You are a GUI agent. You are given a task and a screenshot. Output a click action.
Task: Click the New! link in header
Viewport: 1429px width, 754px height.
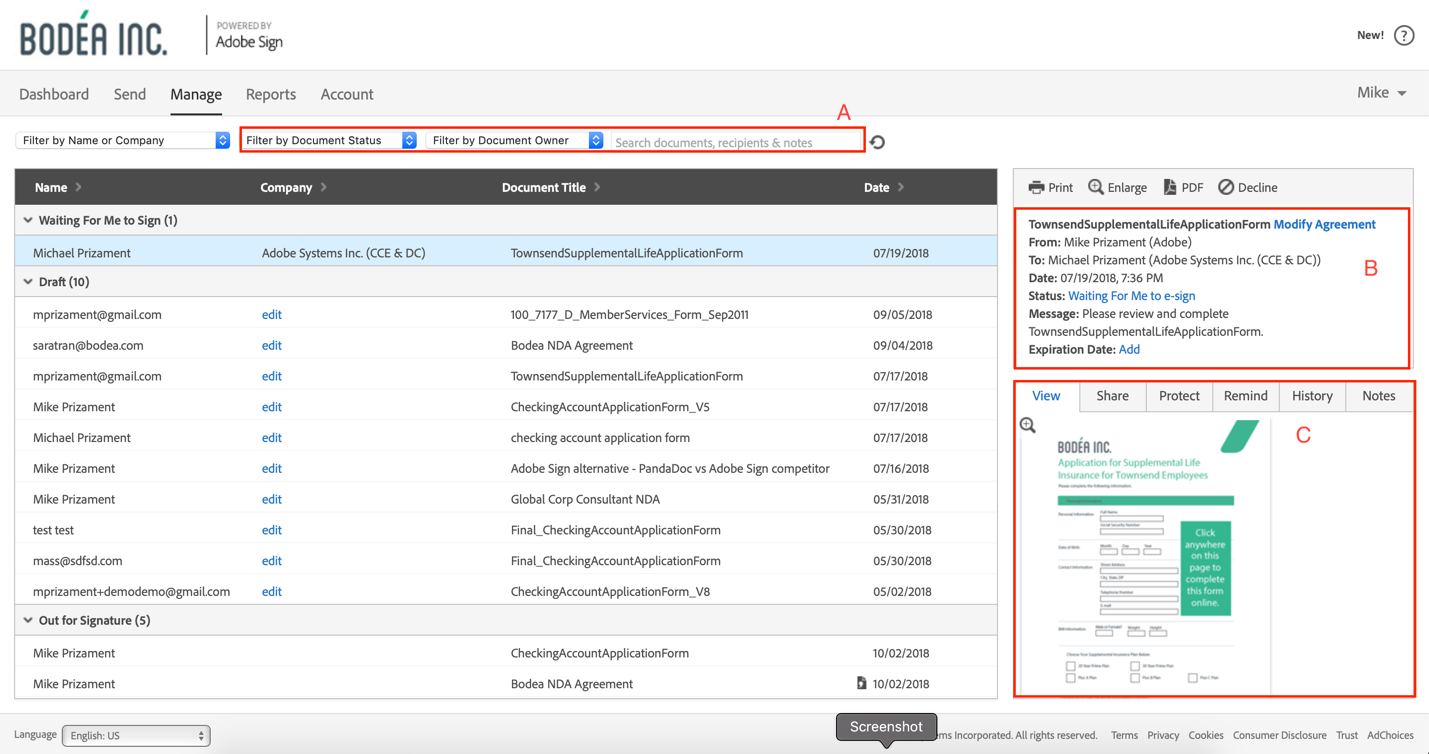(x=1370, y=35)
